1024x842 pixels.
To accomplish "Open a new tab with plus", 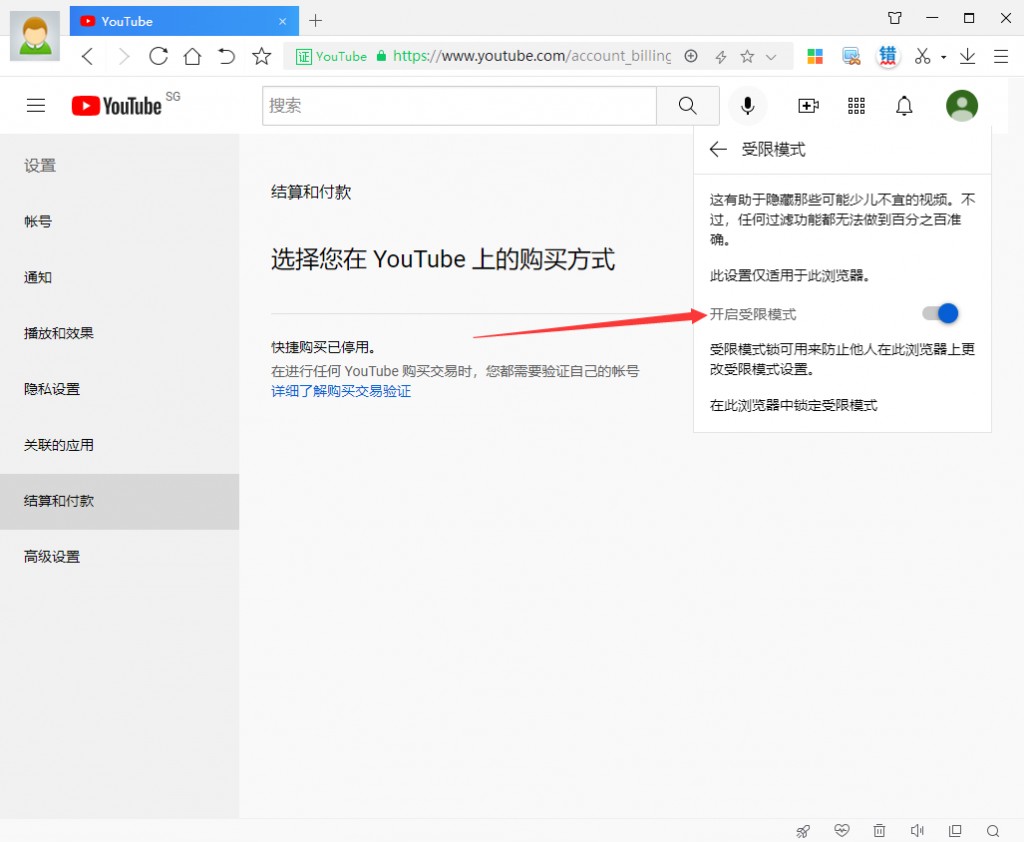I will 315,21.
